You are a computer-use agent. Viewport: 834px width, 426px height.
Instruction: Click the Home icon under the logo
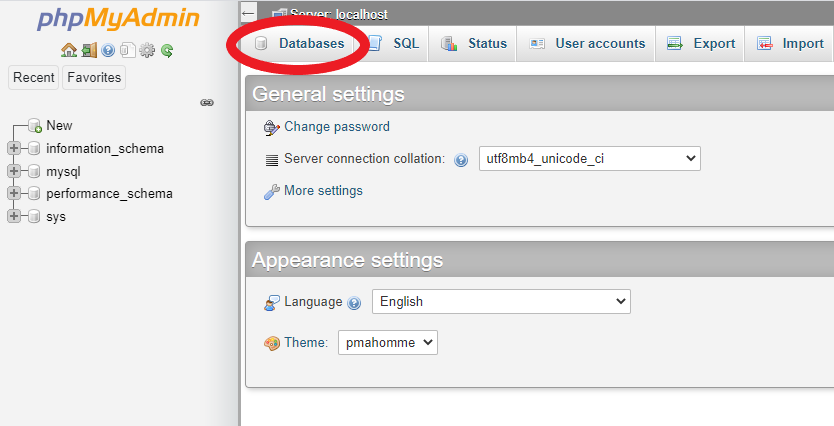pos(69,50)
